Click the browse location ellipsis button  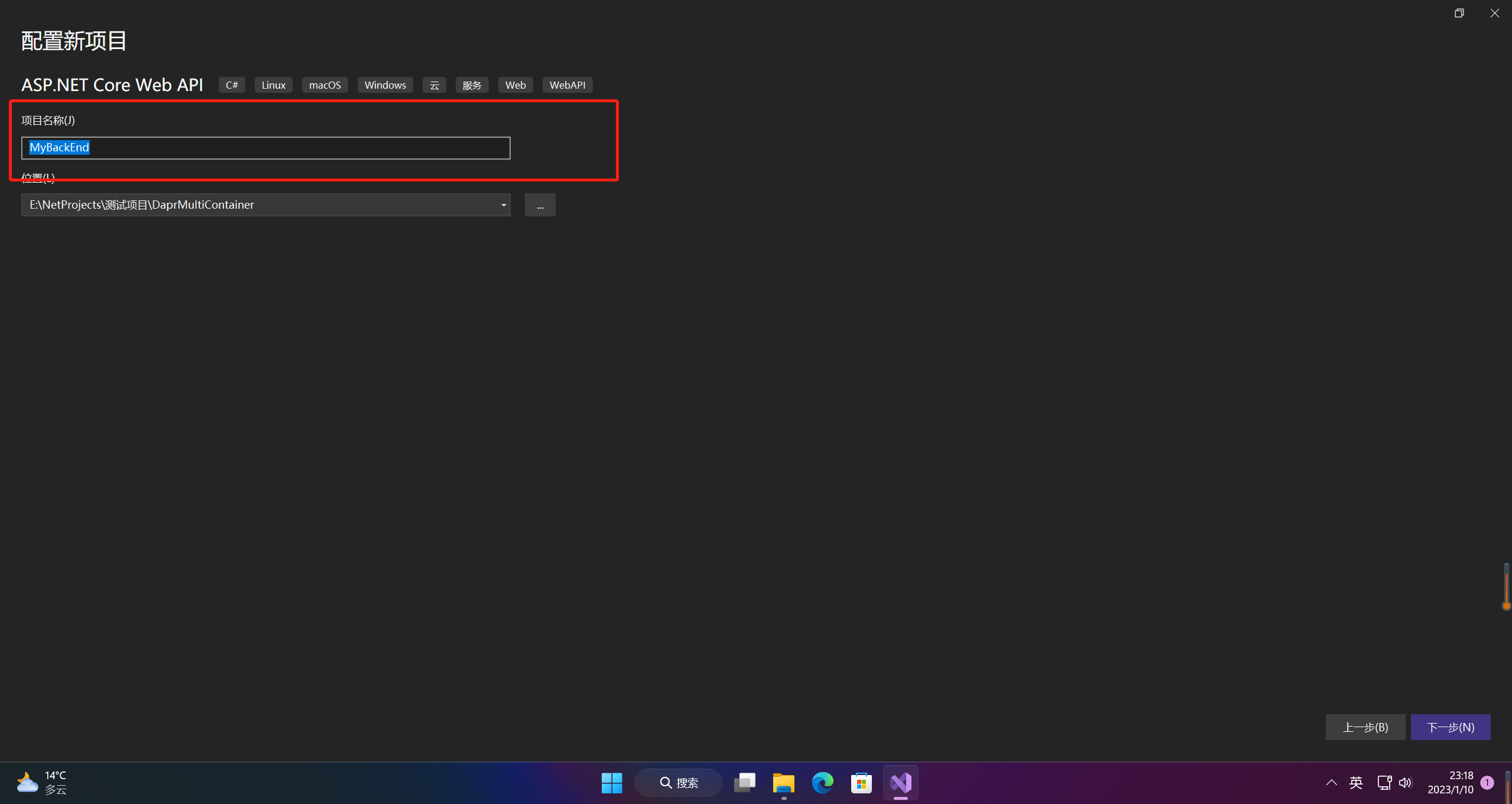(540, 205)
